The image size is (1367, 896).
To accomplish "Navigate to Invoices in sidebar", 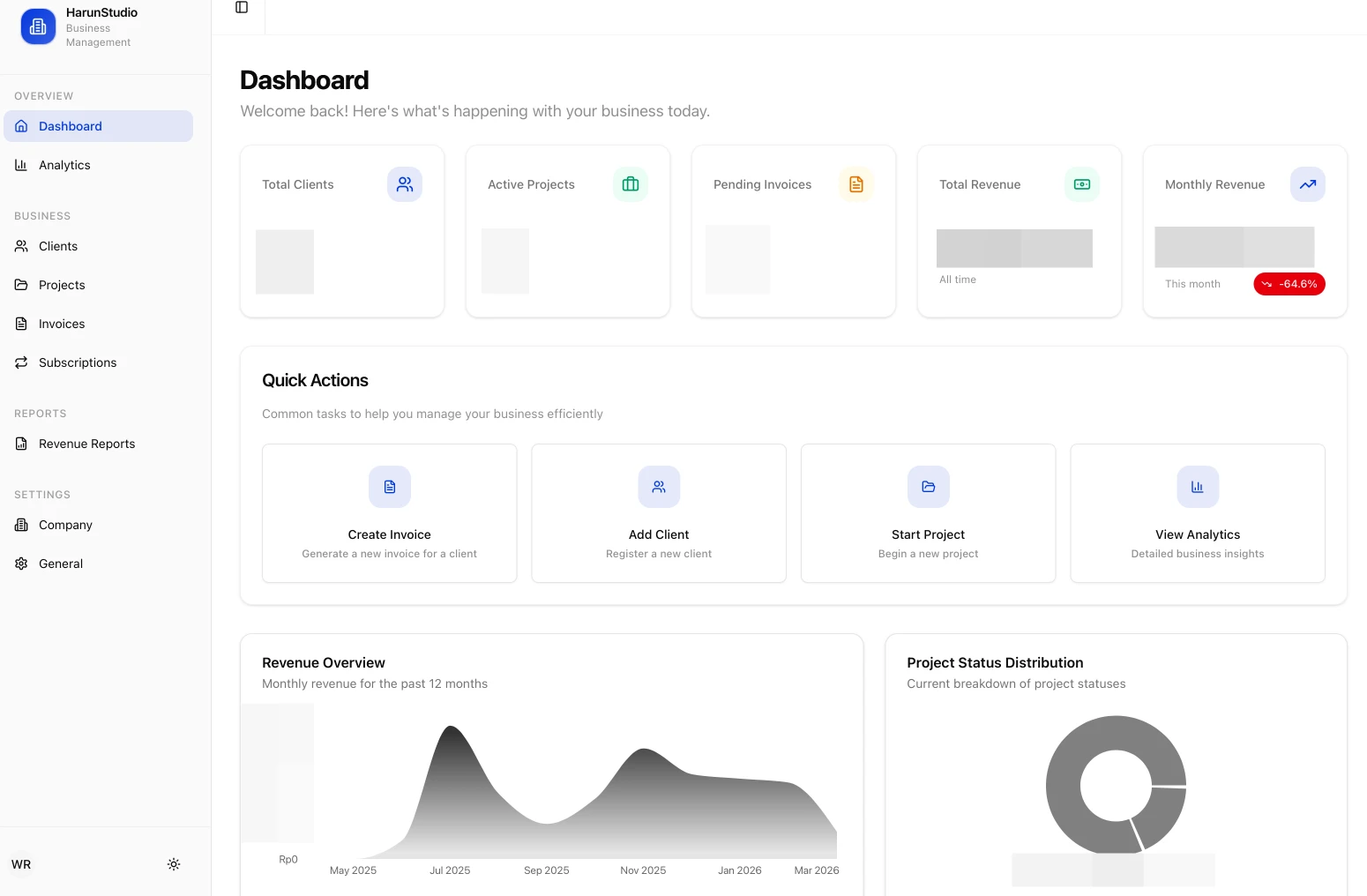I will click(61, 324).
